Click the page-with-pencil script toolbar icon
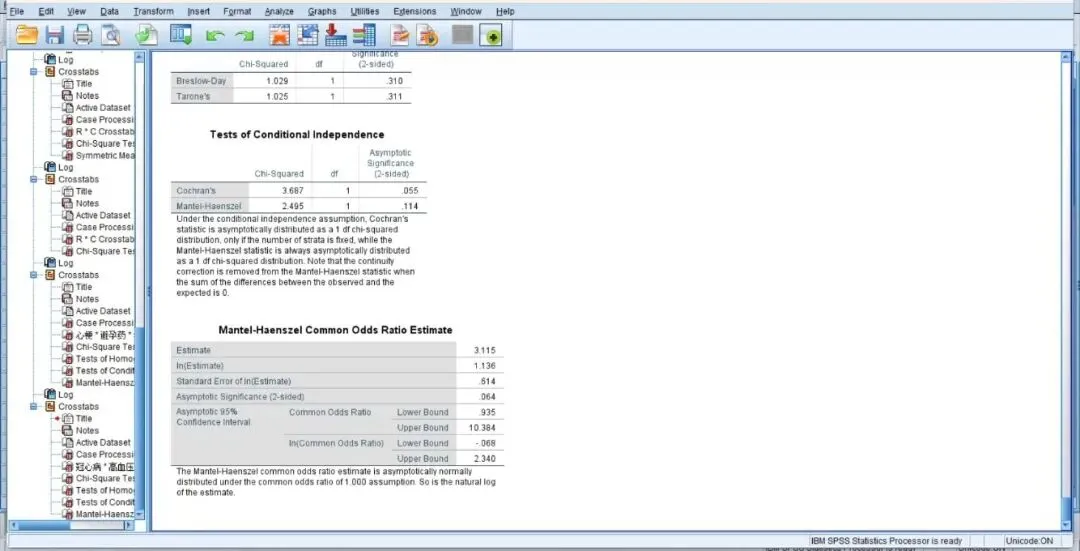This screenshot has height=551, width=1080. pos(399,35)
